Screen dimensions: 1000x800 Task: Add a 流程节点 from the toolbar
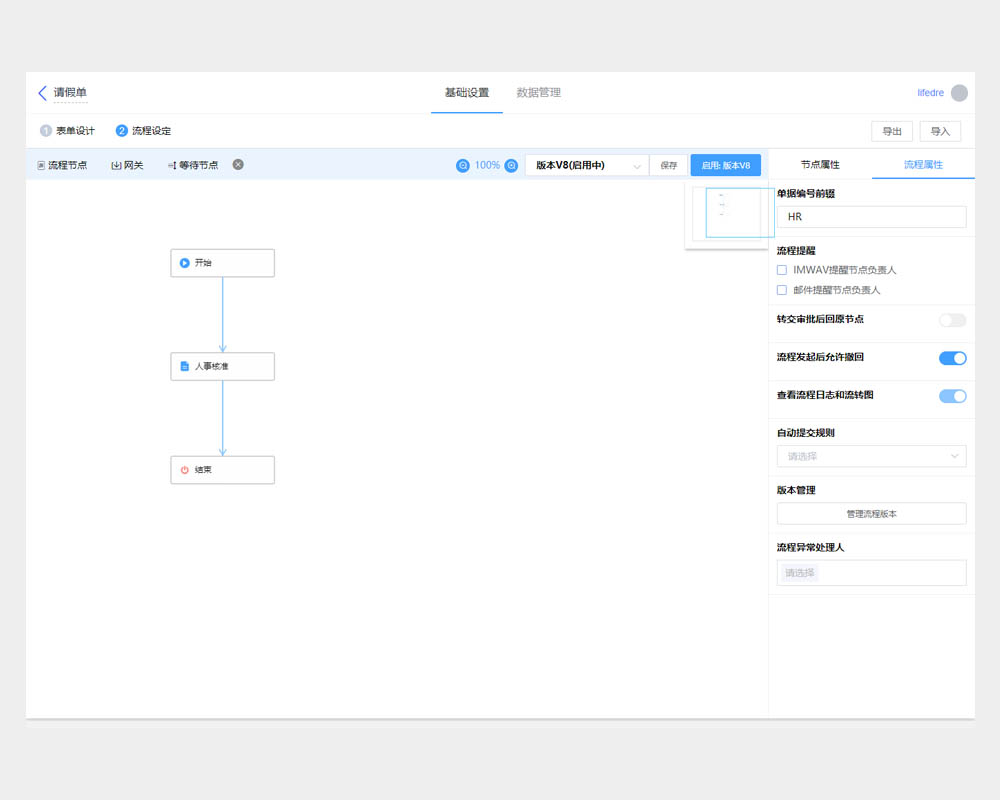62,165
